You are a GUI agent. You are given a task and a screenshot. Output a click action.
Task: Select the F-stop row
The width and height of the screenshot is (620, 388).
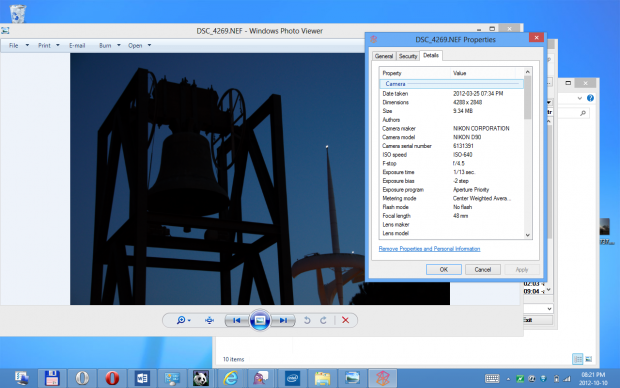451,163
